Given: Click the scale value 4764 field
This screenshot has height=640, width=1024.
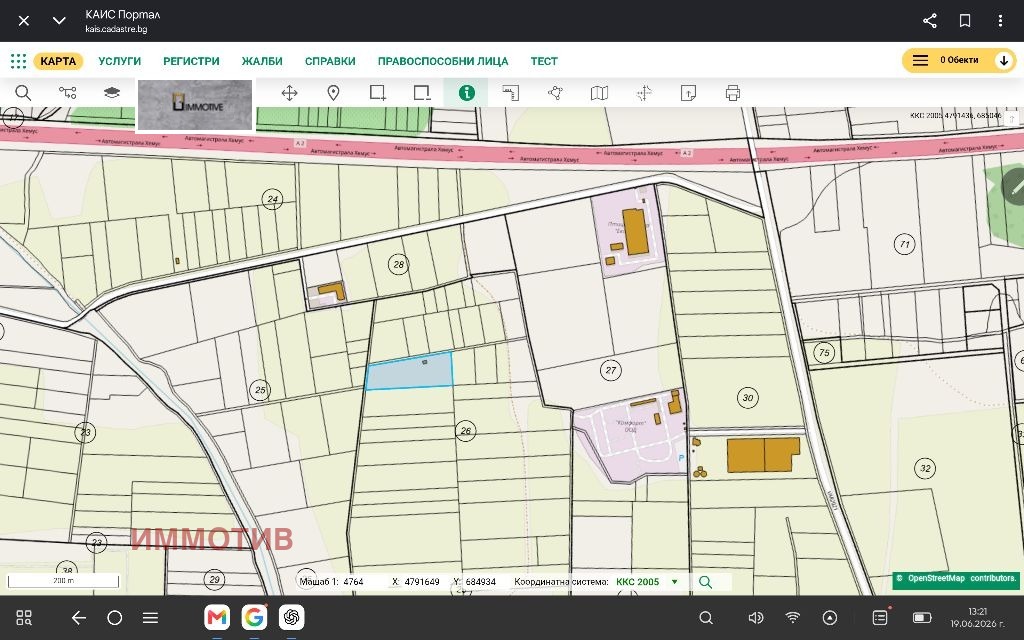Looking at the screenshot, I should click(x=353, y=582).
